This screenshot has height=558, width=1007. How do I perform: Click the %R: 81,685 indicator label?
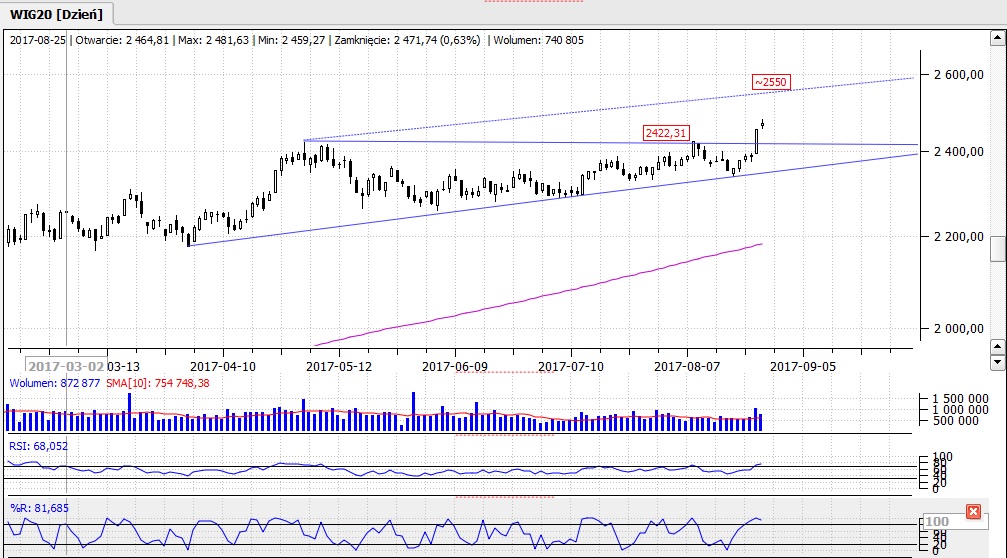tap(38, 509)
